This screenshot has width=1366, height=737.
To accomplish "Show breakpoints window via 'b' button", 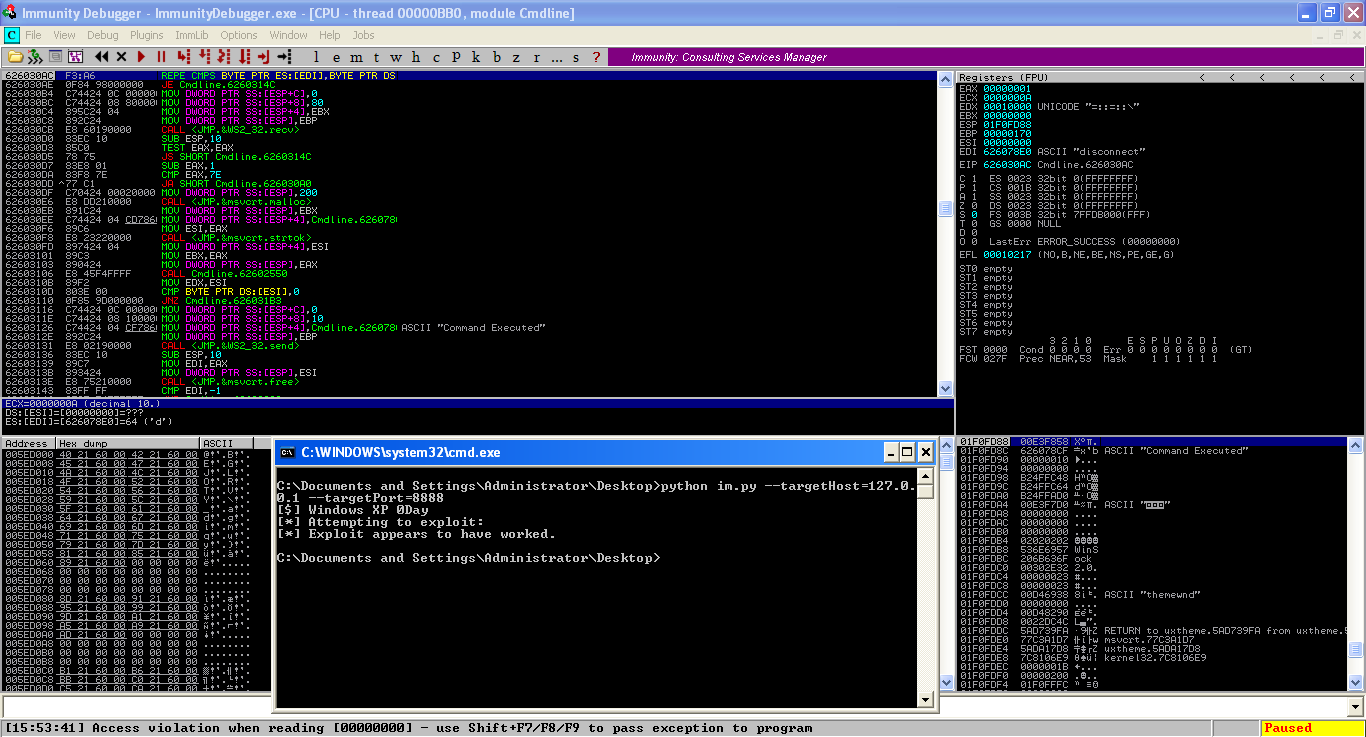I will pos(497,57).
